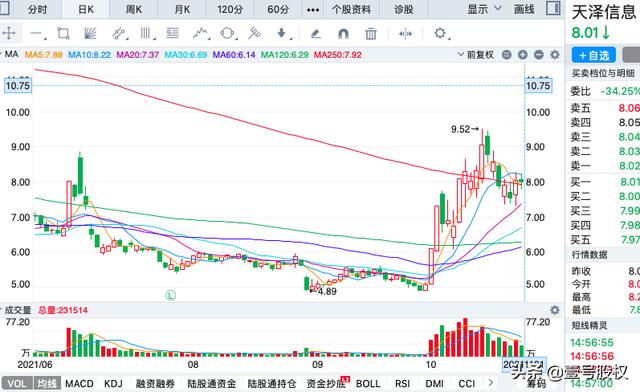
Task: Click the plus circle on MA bar
Action: [x=522, y=55]
